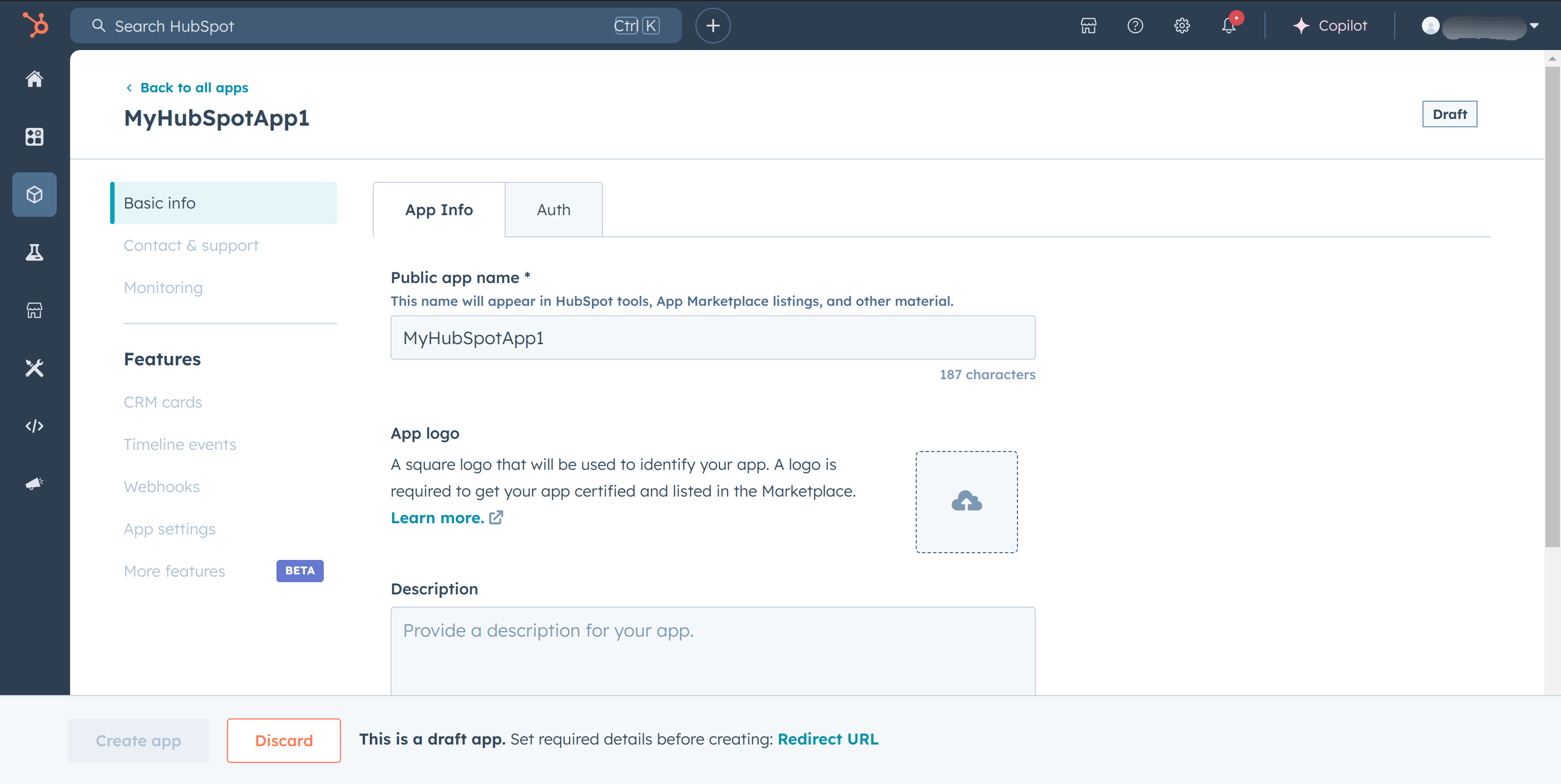The height and width of the screenshot is (784, 1561).
Task: Switch to the Auth tab
Action: (553, 210)
